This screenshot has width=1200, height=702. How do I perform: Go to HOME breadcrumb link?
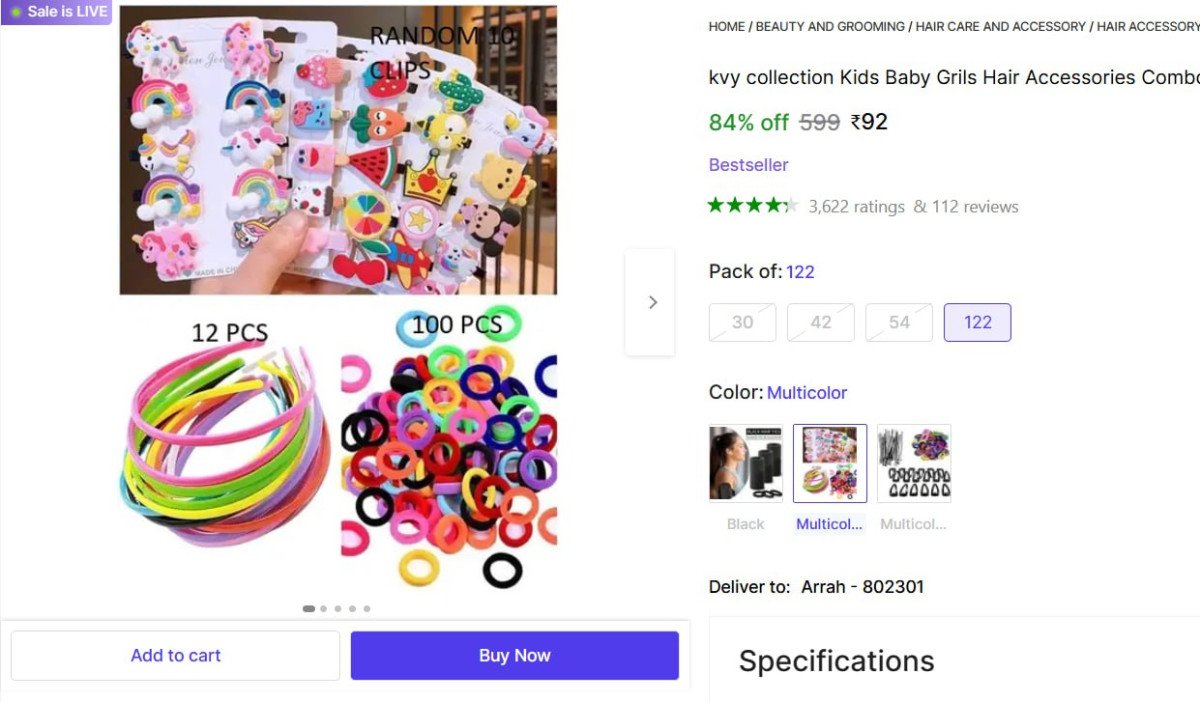[726, 27]
